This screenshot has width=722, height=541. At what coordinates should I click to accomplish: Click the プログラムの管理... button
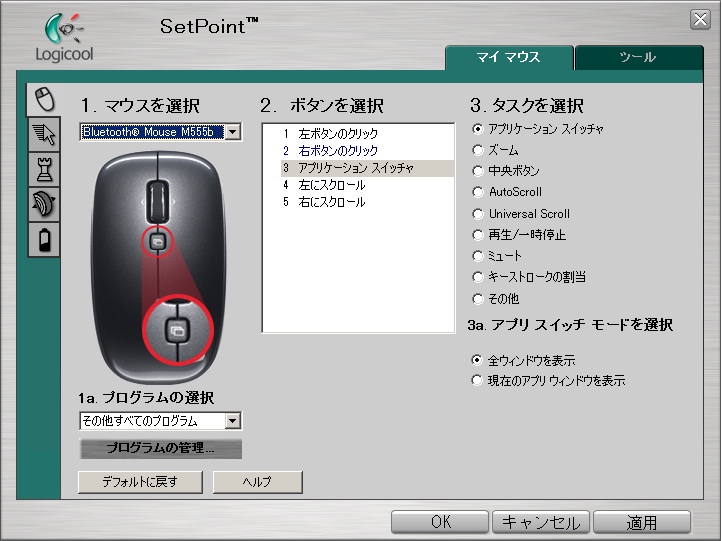(160, 448)
